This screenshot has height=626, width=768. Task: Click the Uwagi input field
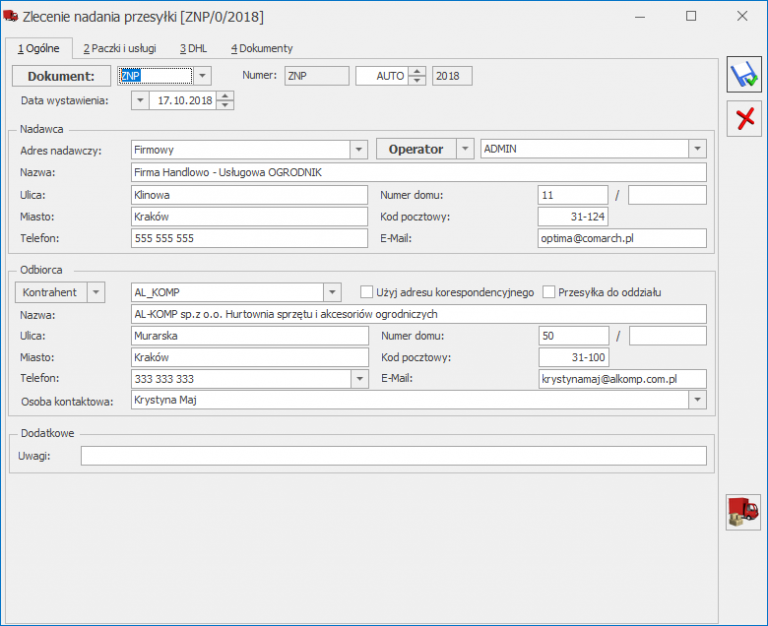[394, 456]
